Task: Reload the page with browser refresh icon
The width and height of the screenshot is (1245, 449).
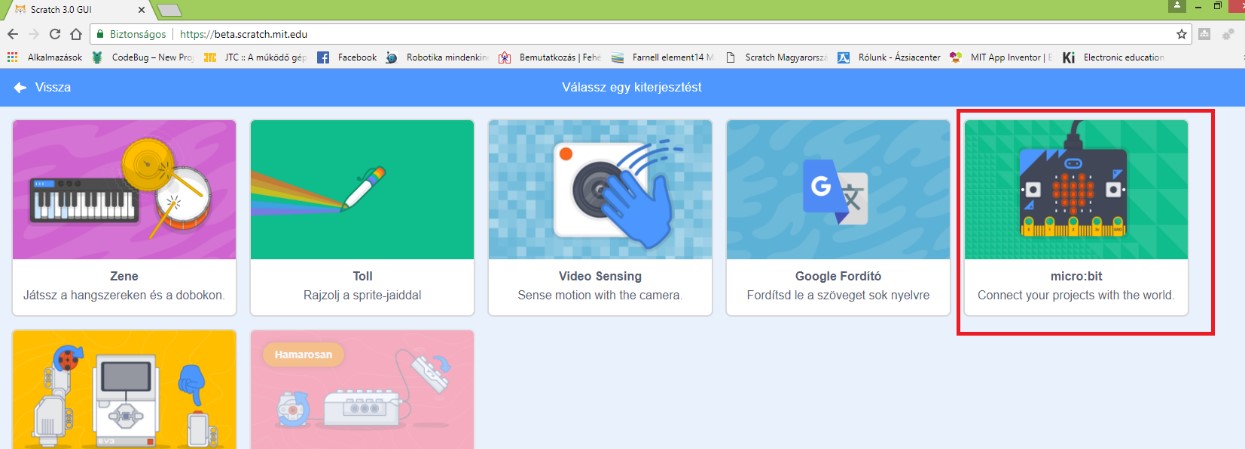Action: coord(54,34)
